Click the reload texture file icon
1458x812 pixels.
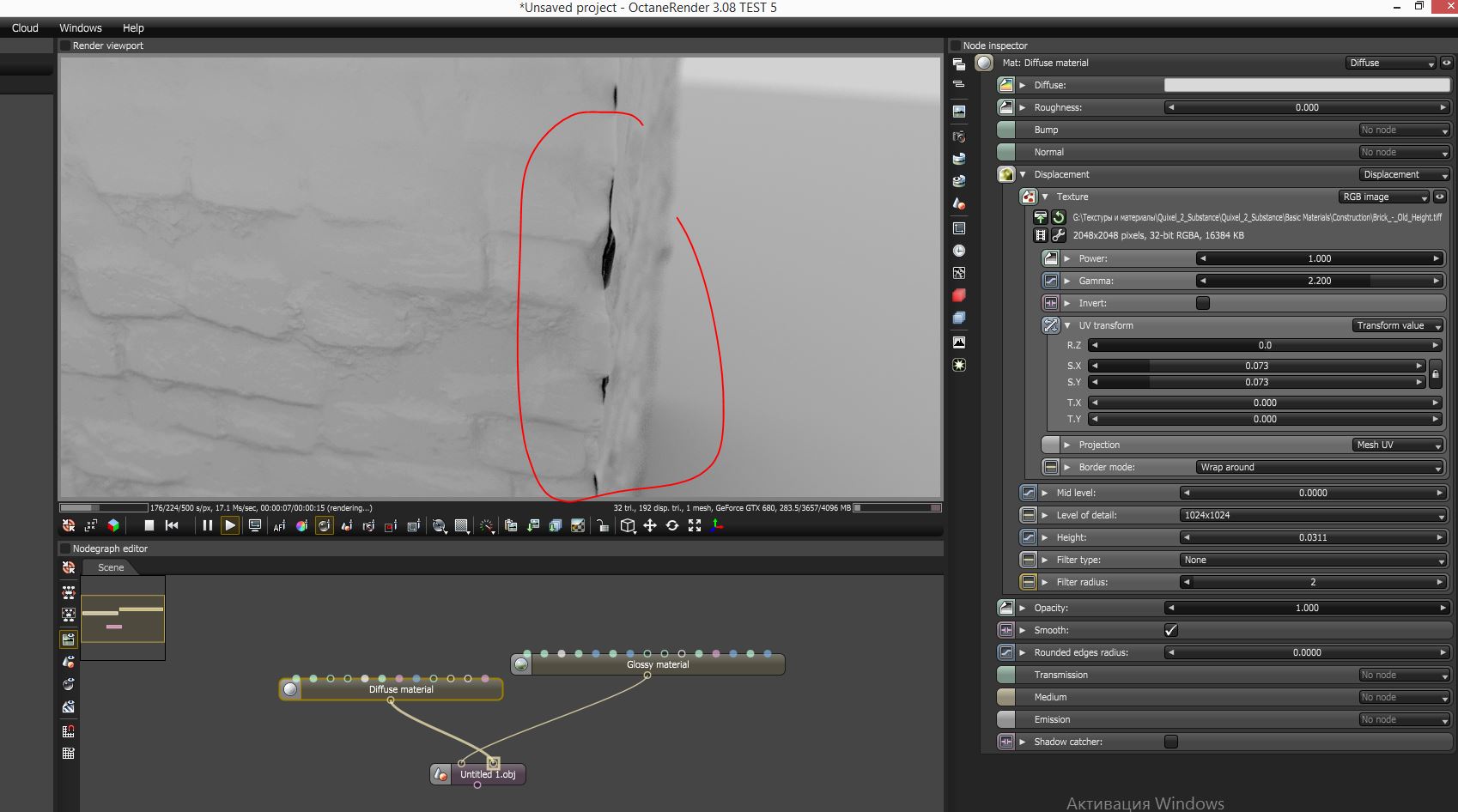pyautogui.click(x=1059, y=218)
